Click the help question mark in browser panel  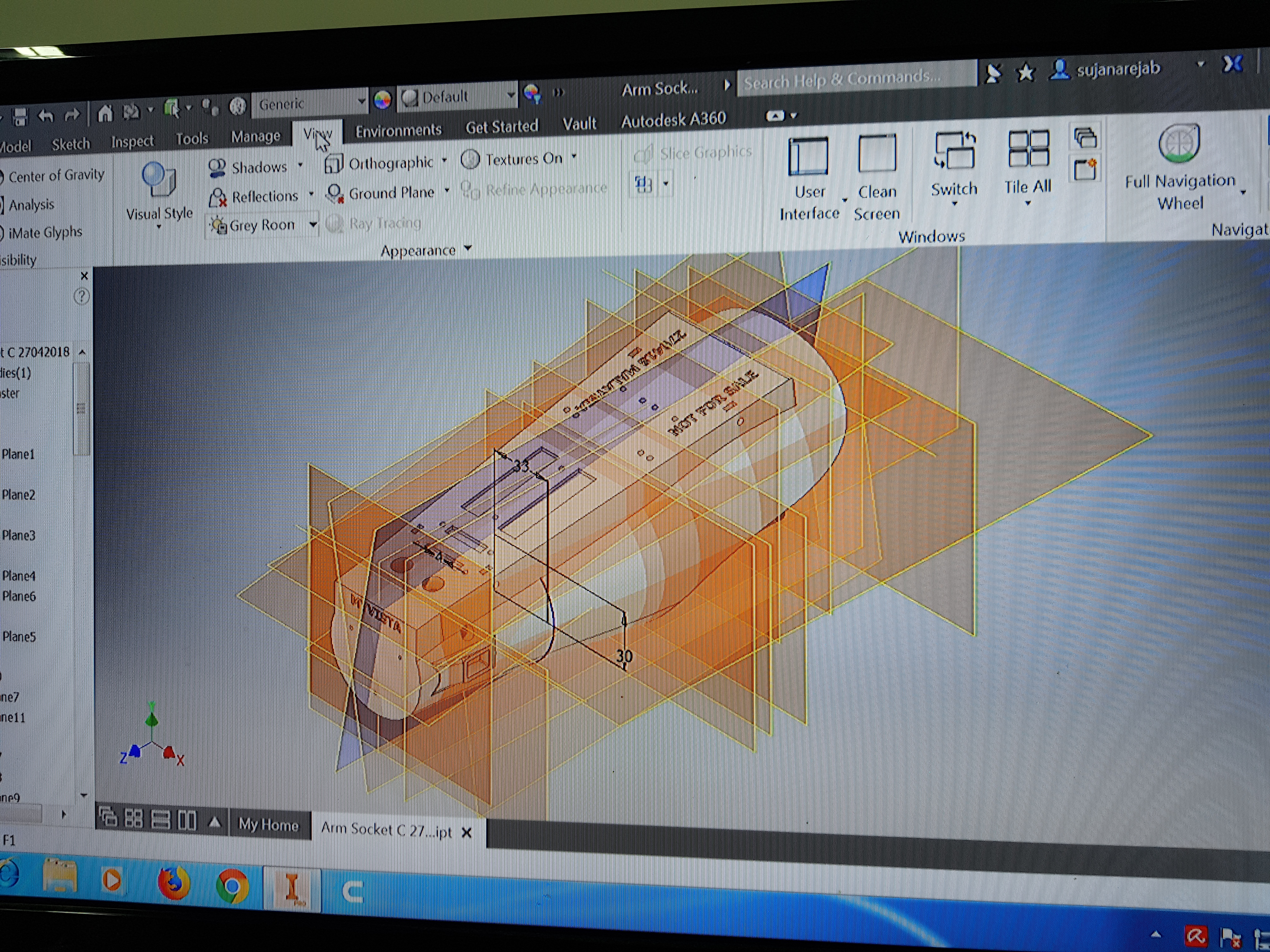click(x=82, y=297)
